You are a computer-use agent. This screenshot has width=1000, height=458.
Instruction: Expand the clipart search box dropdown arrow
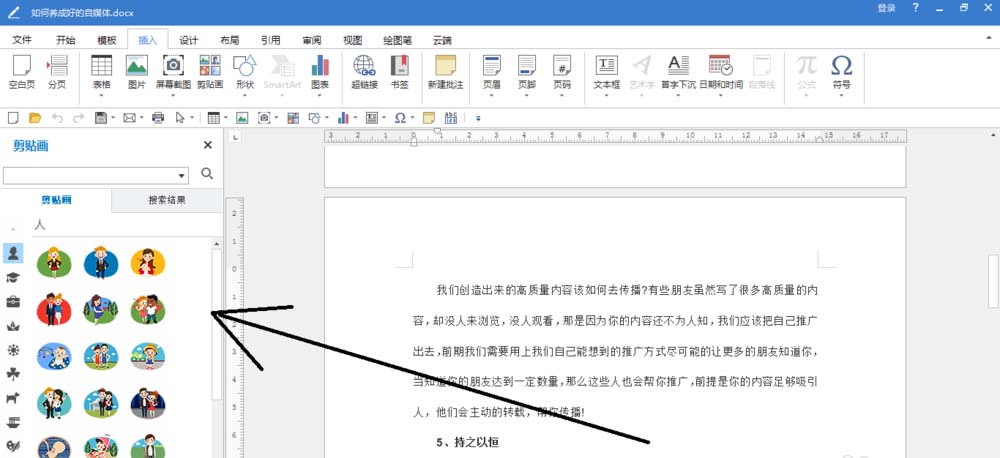pyautogui.click(x=182, y=175)
